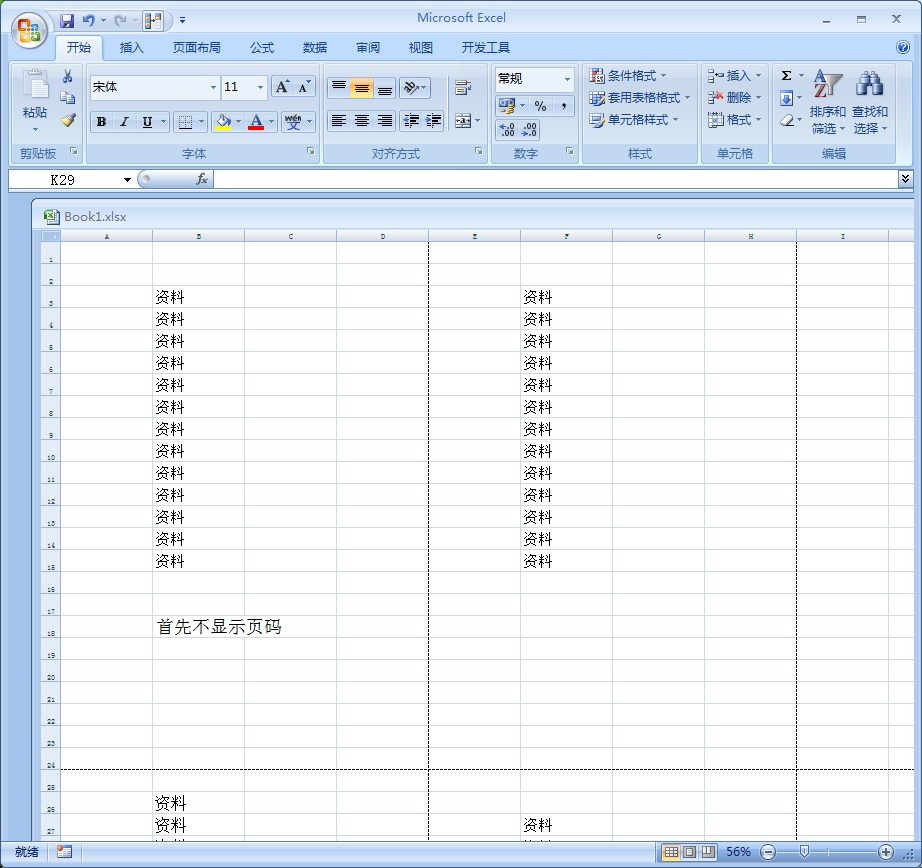This screenshot has height=868, width=922.
Task: Save the workbook using the floppy icon
Action: [67, 21]
